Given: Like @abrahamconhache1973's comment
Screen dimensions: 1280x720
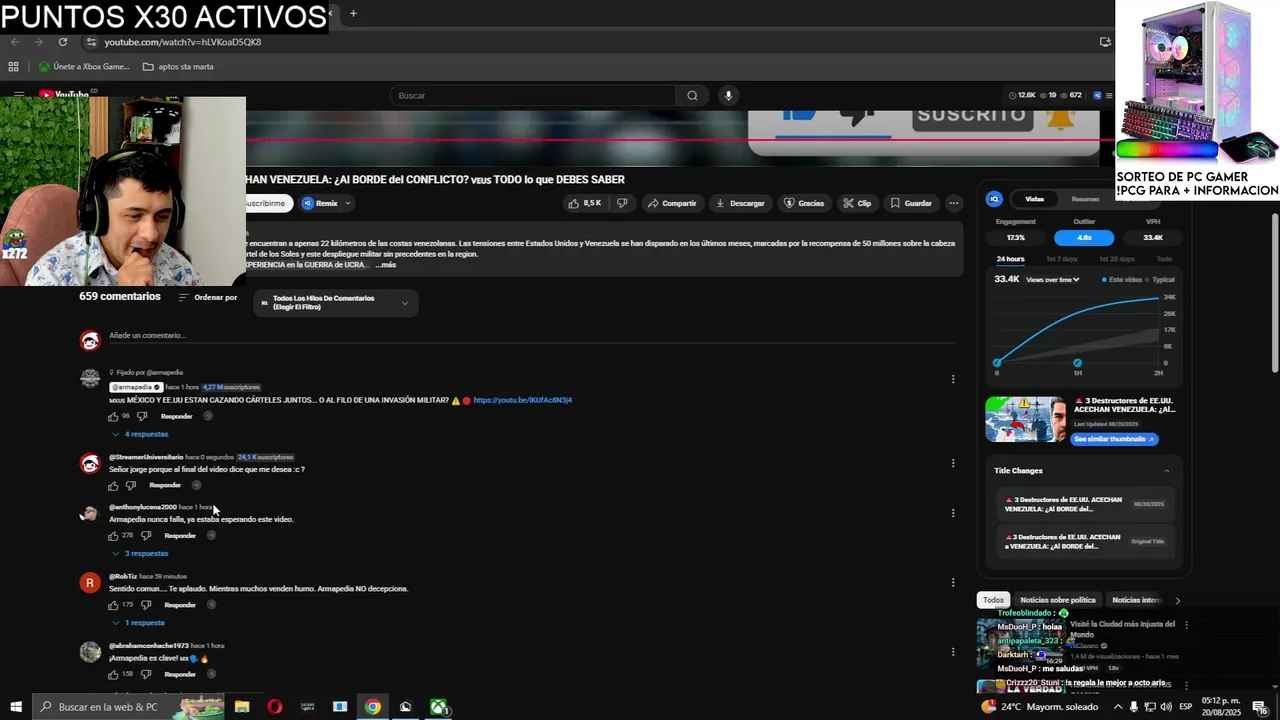Looking at the screenshot, I should (x=113, y=675).
